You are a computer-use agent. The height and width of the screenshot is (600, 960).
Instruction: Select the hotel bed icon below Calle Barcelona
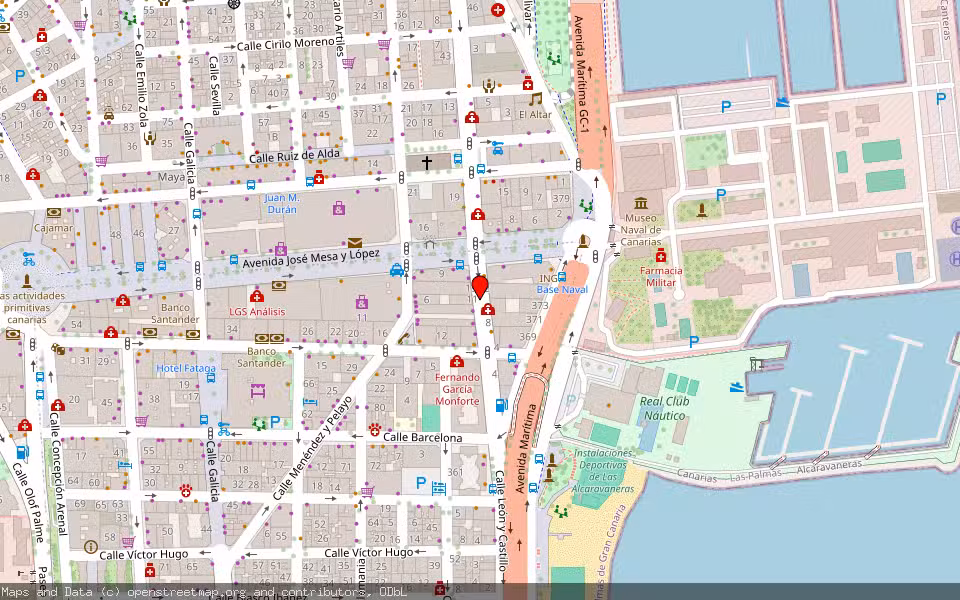[x=438, y=488]
